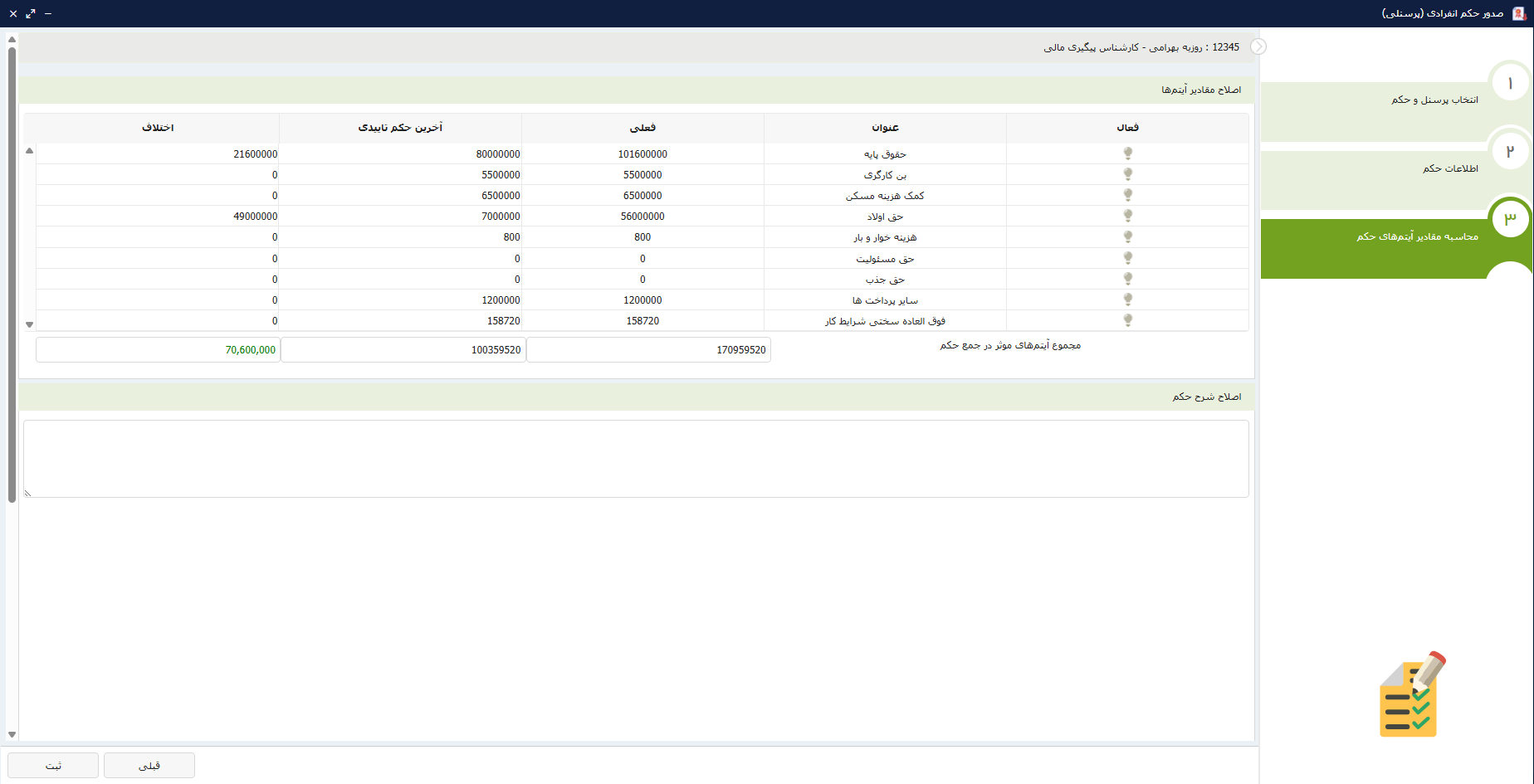Go to step 1 انتخاب پرسنل و حکم
This screenshot has height=784, width=1534.
(1434, 100)
